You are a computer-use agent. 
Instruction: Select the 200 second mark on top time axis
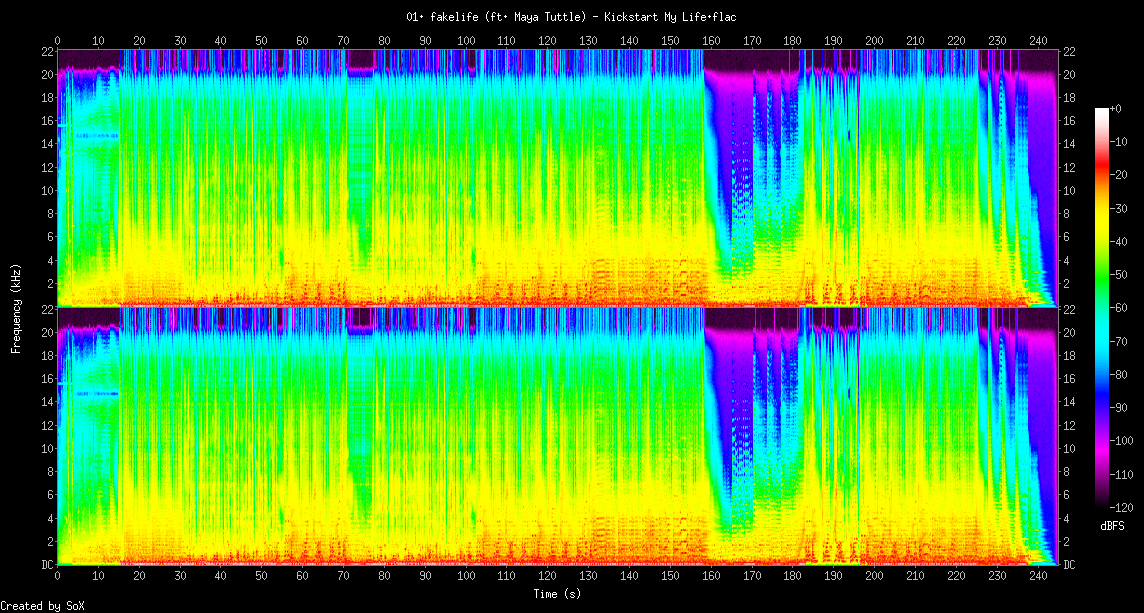point(874,40)
